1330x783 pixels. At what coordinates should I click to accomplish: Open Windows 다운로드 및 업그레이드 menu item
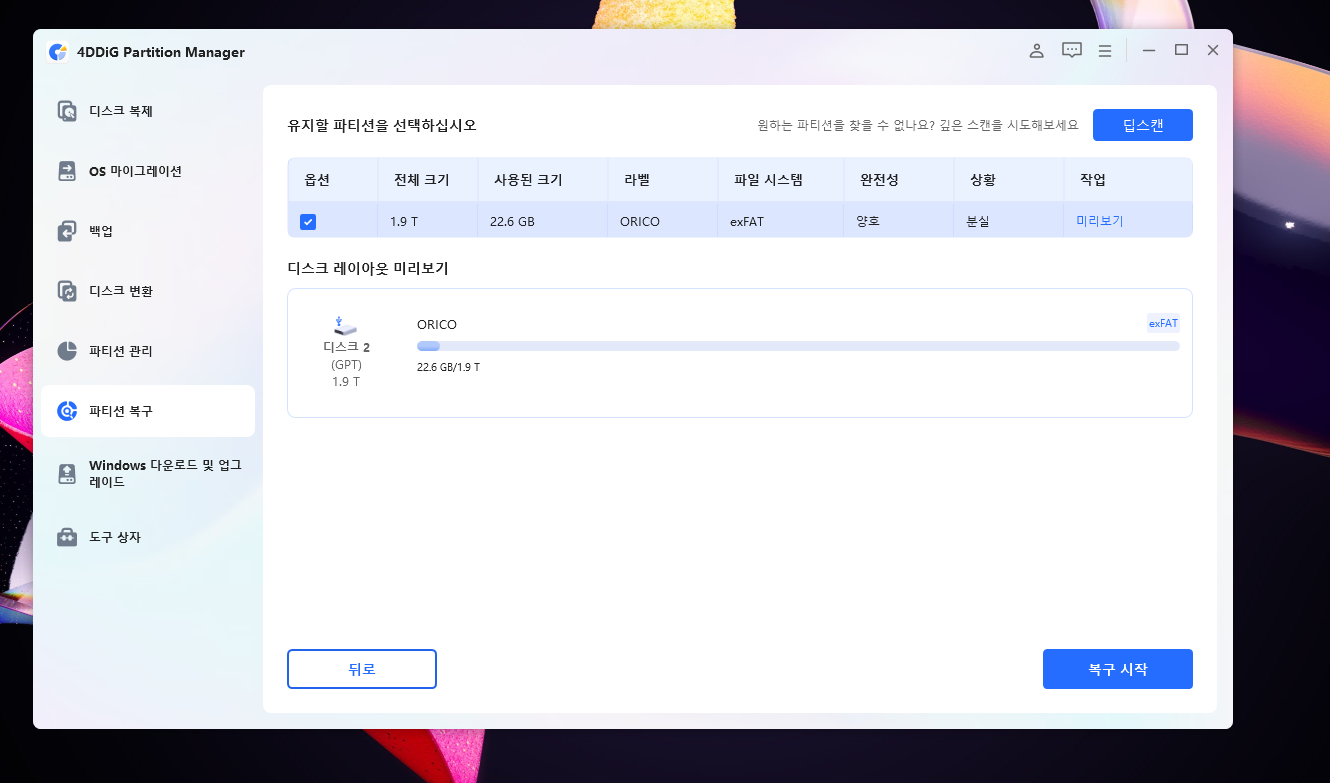click(147, 473)
